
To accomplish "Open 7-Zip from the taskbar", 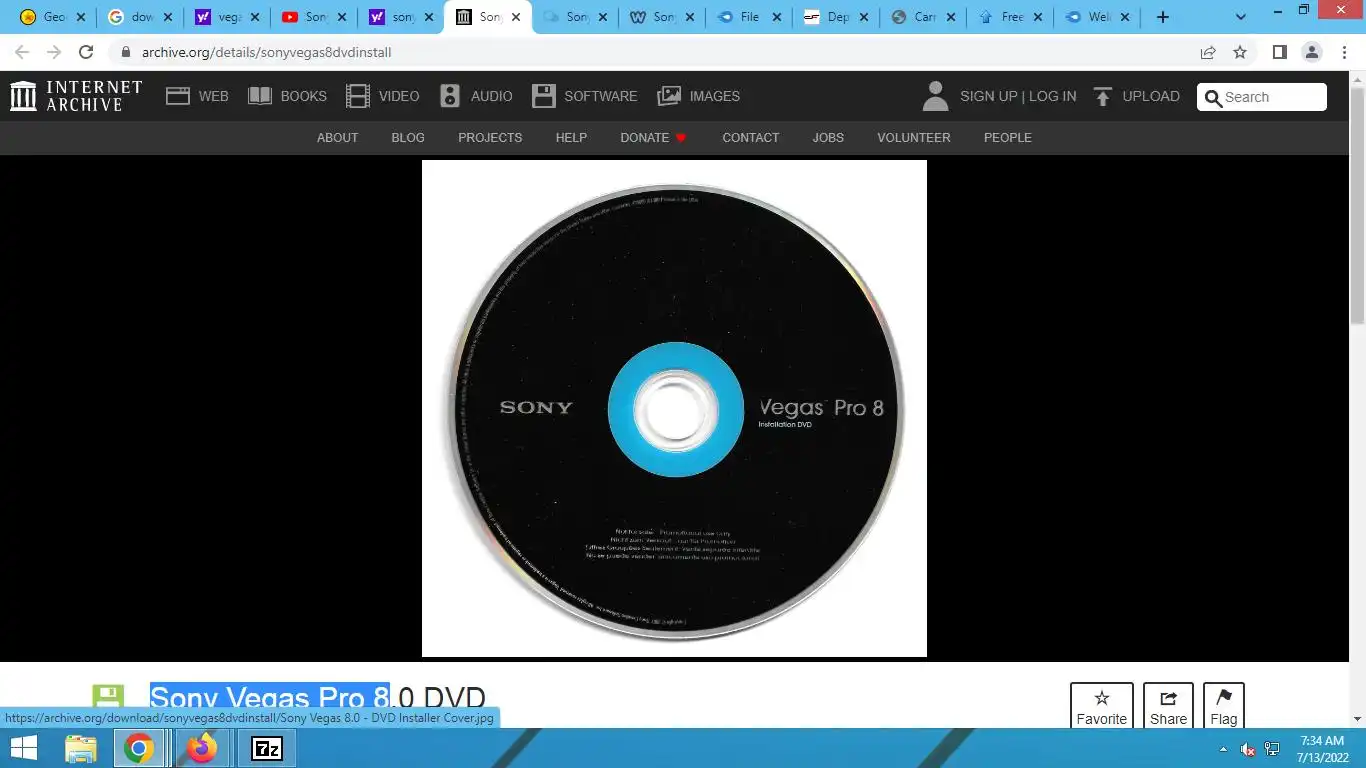I will (266, 748).
